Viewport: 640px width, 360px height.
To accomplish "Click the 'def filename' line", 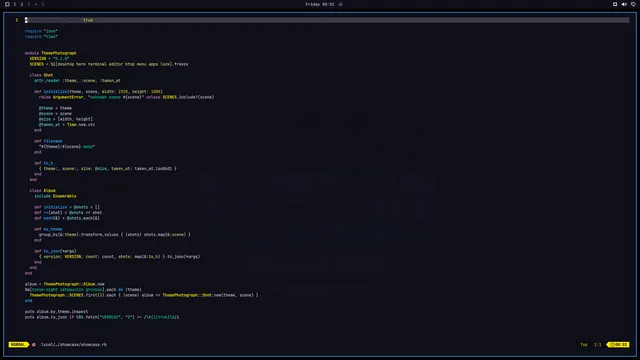I will coord(48,141).
